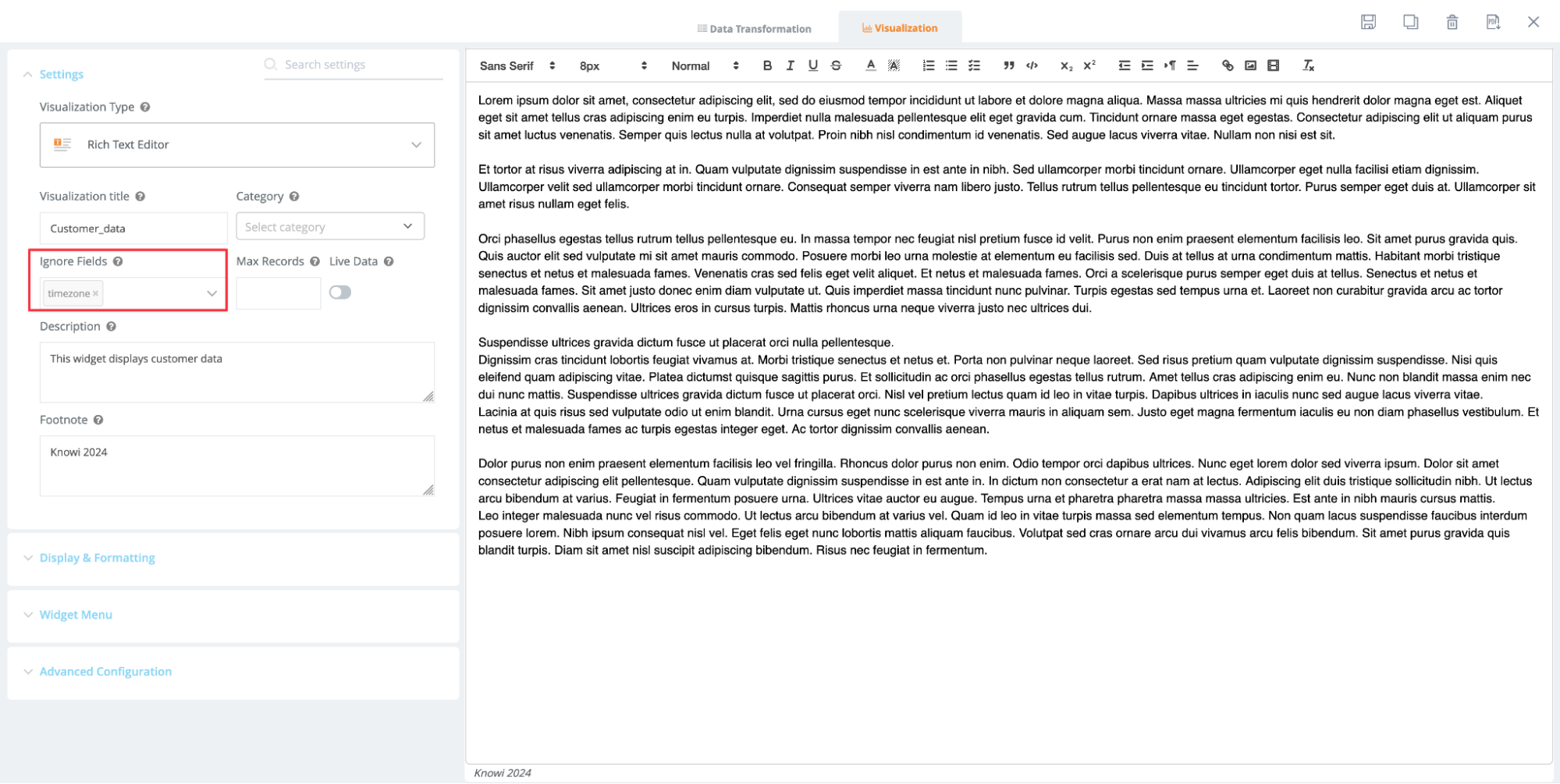Remove the timezone tag from Ignore Fields
1560x784 pixels.
point(96,294)
